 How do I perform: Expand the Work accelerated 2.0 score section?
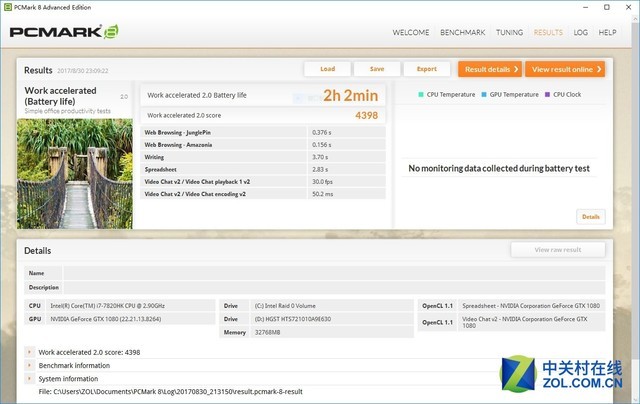click(x=29, y=352)
